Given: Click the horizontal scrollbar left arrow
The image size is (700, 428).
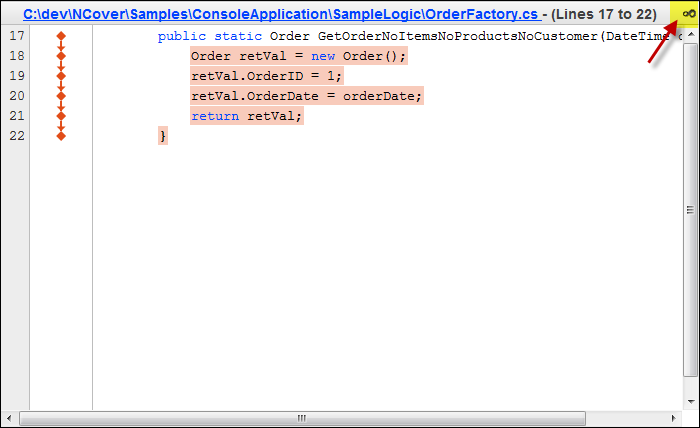Looking at the screenshot, I should point(9,416).
